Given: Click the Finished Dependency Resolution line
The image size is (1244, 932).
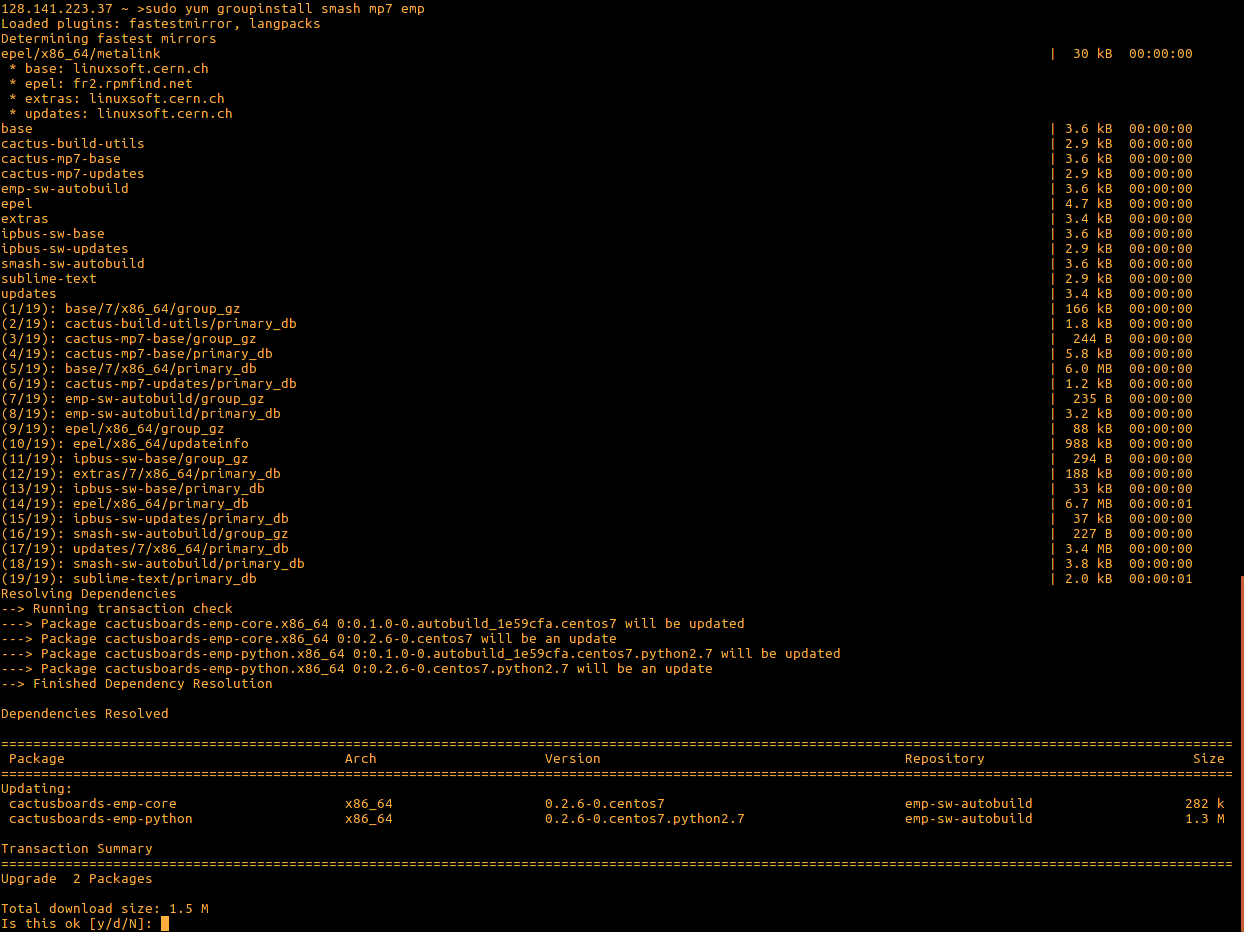Looking at the screenshot, I should (x=136, y=684).
